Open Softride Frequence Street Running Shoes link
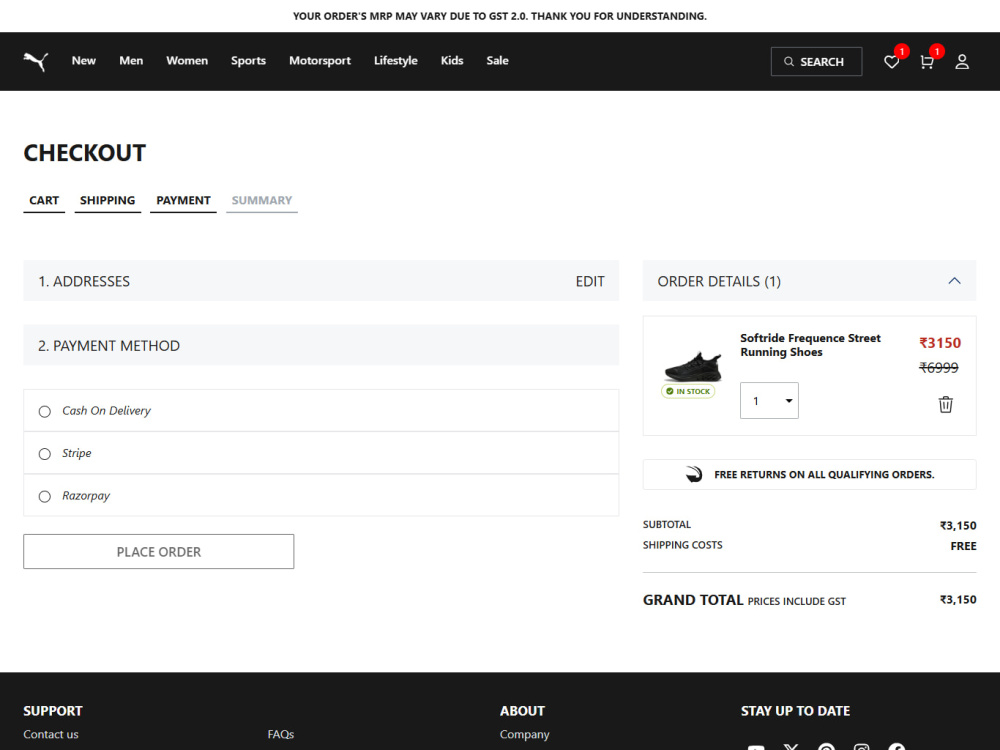The image size is (1000, 750). 810,345
